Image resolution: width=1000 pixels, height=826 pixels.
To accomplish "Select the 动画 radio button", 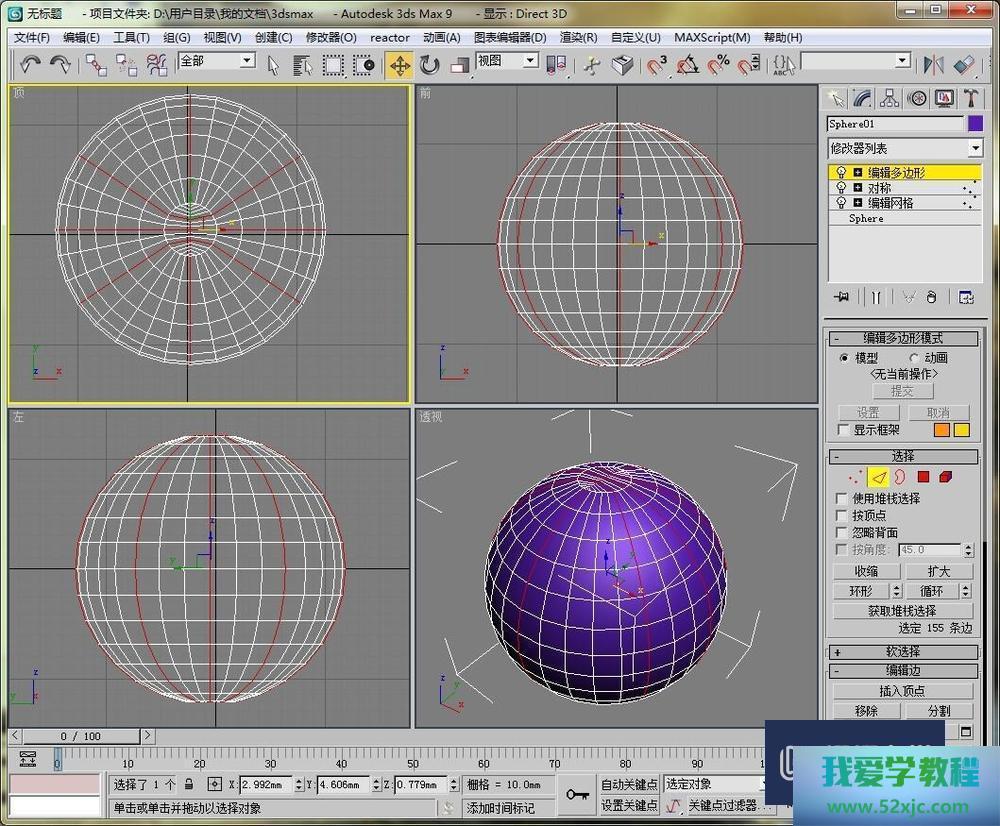I will click(914, 358).
